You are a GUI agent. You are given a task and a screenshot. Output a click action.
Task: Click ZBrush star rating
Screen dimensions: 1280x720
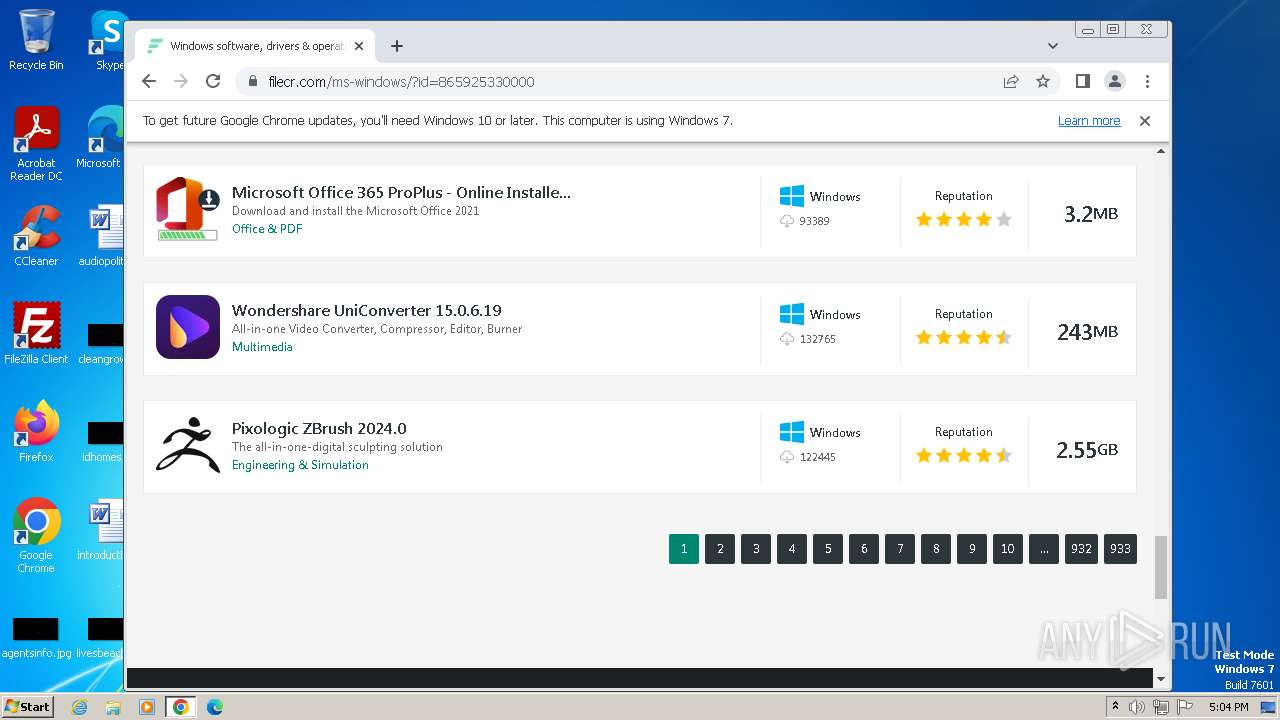(x=964, y=455)
